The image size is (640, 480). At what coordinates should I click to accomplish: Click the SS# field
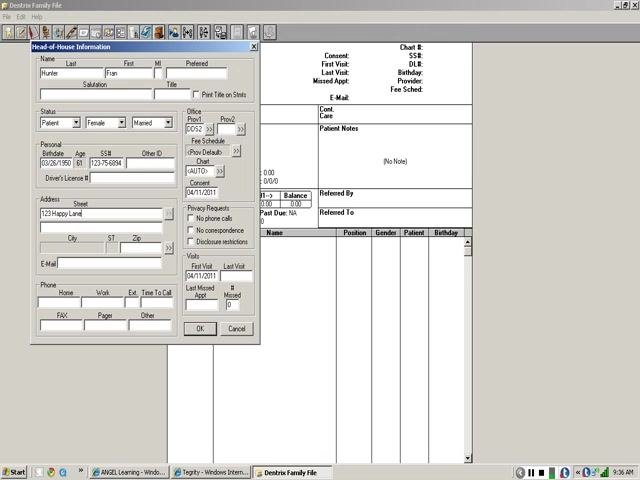[107, 163]
